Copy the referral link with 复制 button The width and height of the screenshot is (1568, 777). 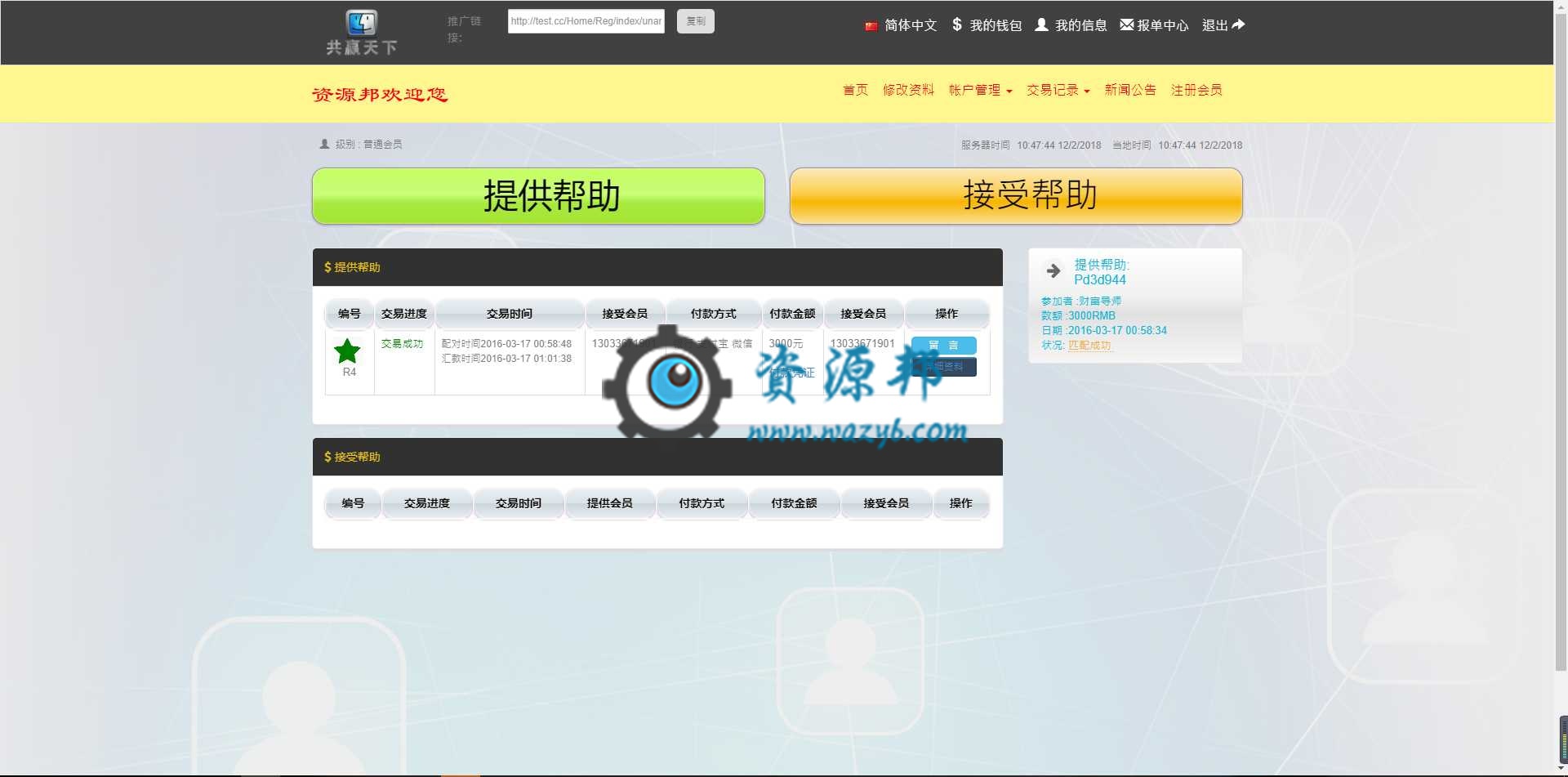pyautogui.click(x=696, y=21)
